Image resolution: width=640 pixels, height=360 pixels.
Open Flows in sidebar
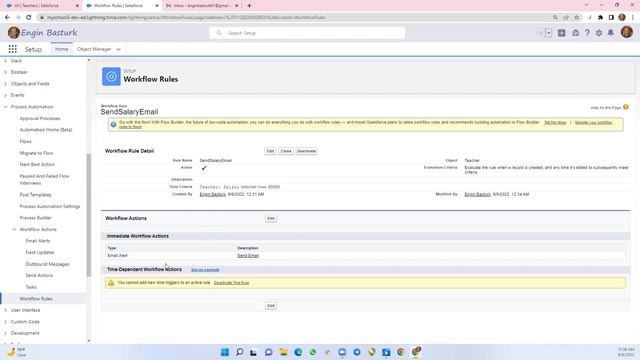[x=25, y=141]
